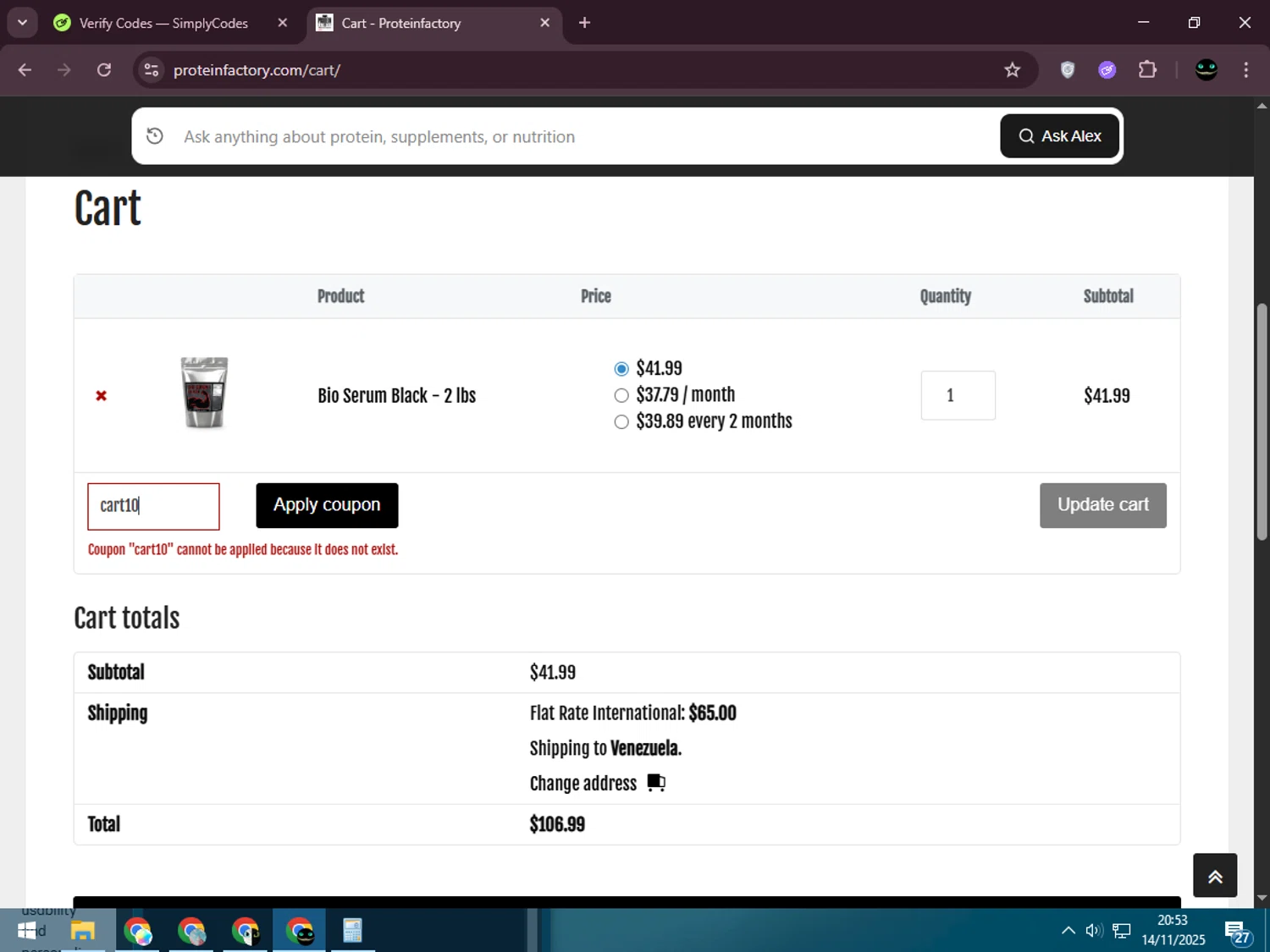Switch to Verify Codes — SimplyCodes tab
The height and width of the screenshot is (952, 1270).
pyautogui.click(x=163, y=23)
